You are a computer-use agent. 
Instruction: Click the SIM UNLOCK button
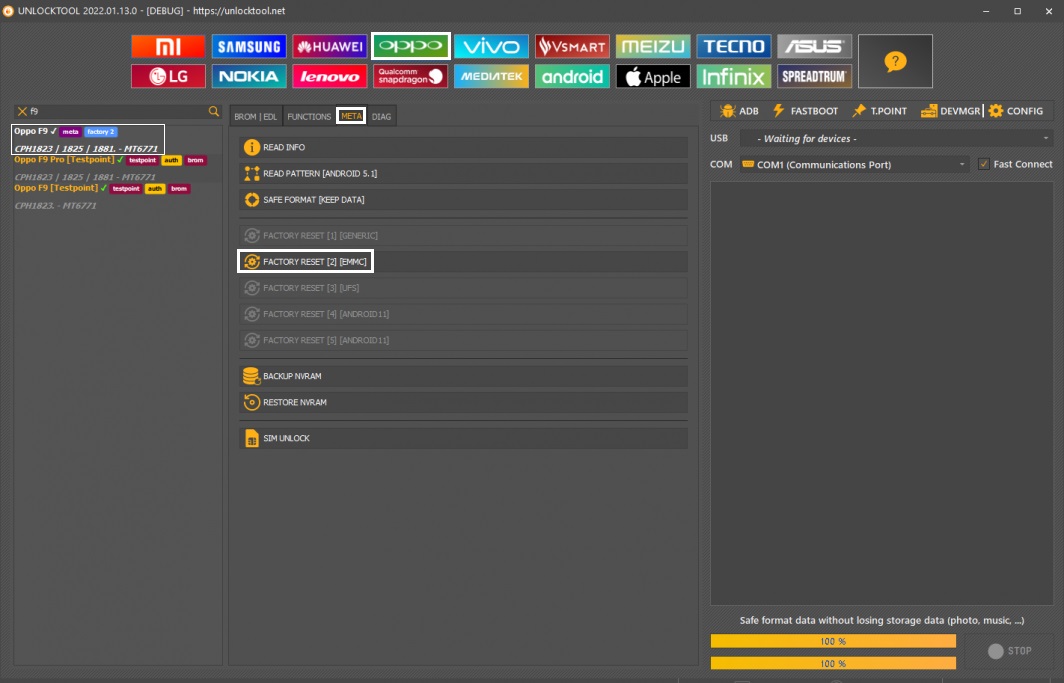click(463, 438)
